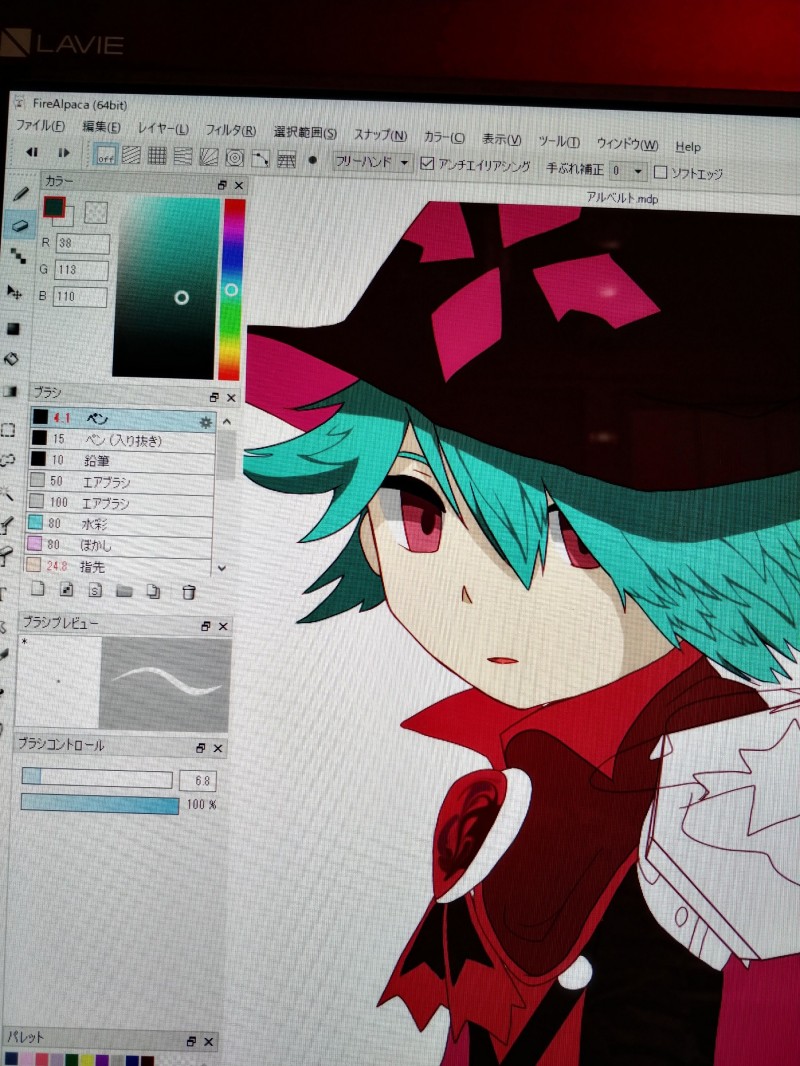800x1066 pixels.
Task: Click the delete brush trash icon
Action: pos(188,592)
